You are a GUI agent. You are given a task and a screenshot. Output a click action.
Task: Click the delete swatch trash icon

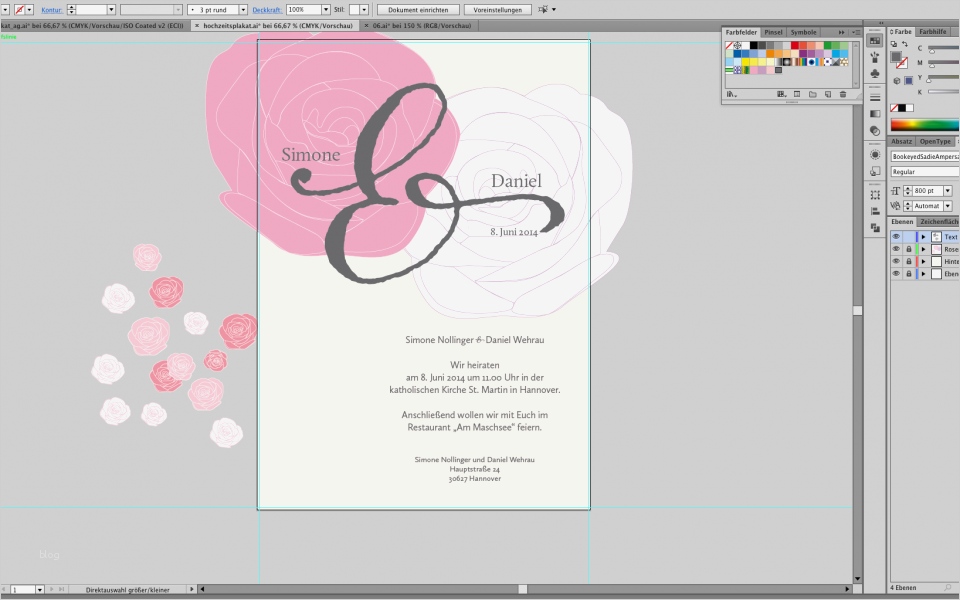843,94
